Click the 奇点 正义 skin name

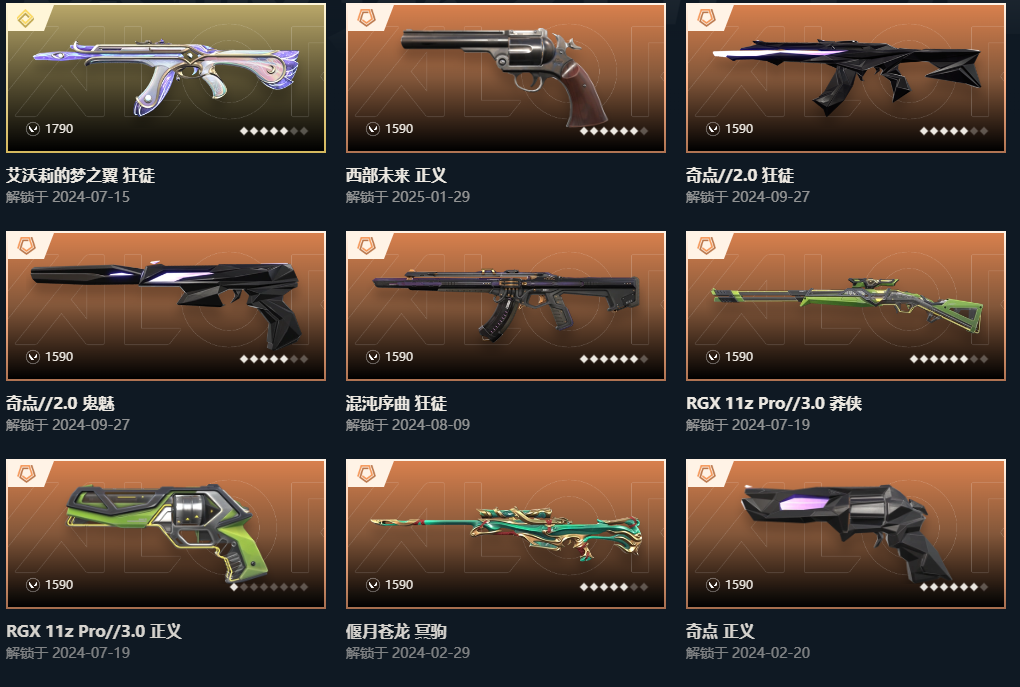[x=719, y=631]
